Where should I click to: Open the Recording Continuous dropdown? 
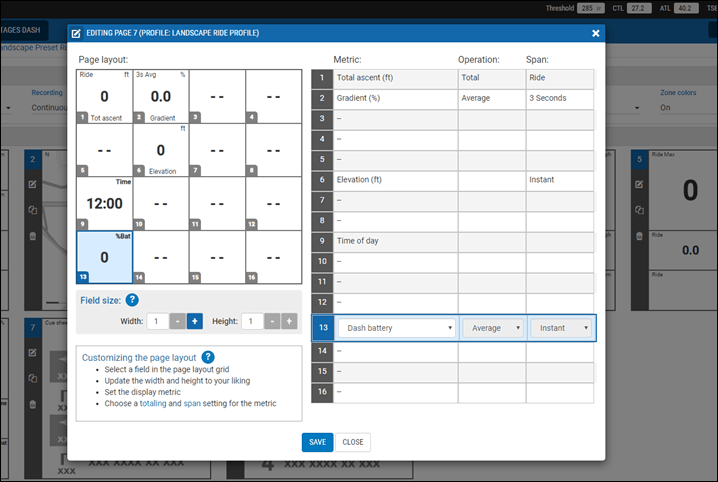click(48, 108)
